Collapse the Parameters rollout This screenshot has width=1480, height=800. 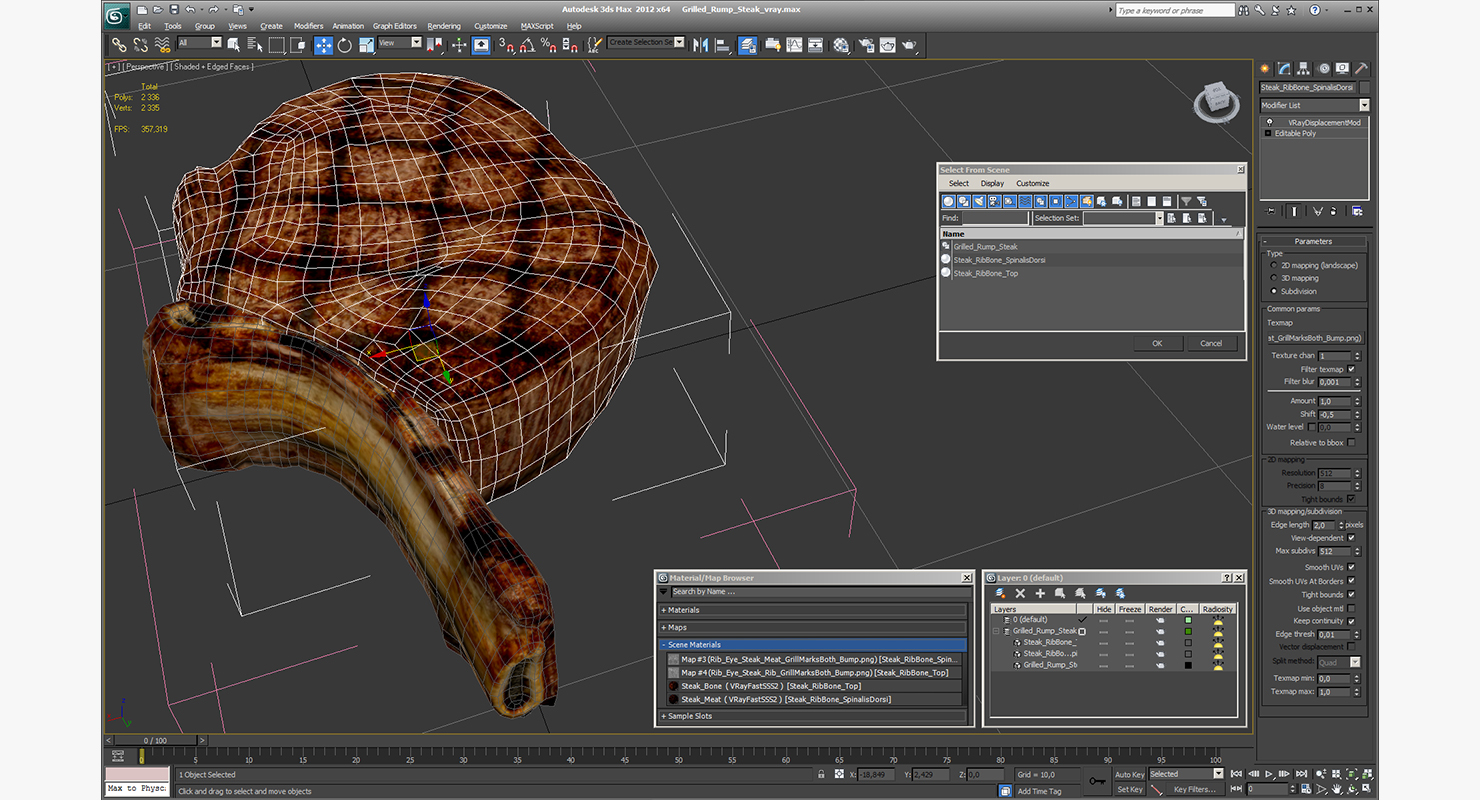pyautogui.click(x=1313, y=241)
